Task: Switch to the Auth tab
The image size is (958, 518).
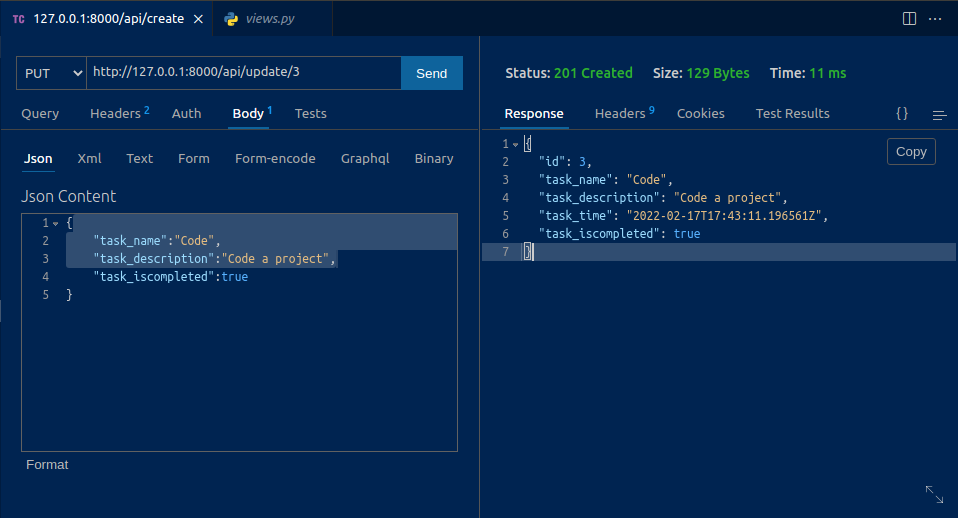Action: pos(186,114)
